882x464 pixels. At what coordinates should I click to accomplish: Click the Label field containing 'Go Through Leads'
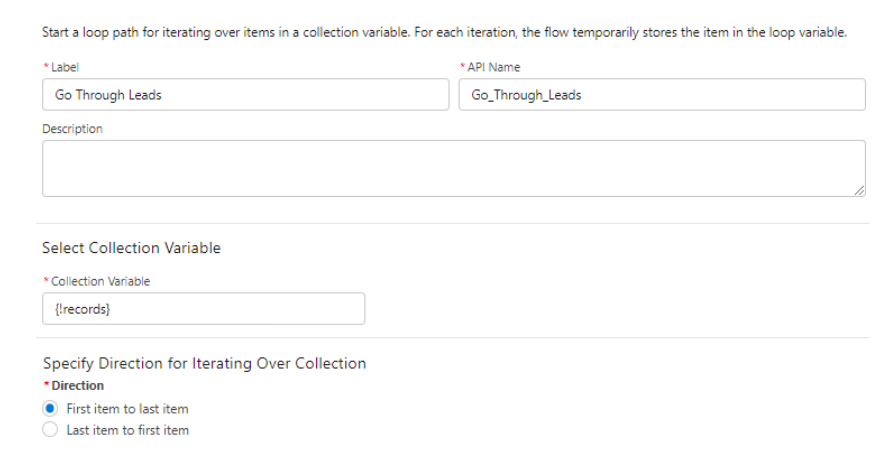click(245, 95)
